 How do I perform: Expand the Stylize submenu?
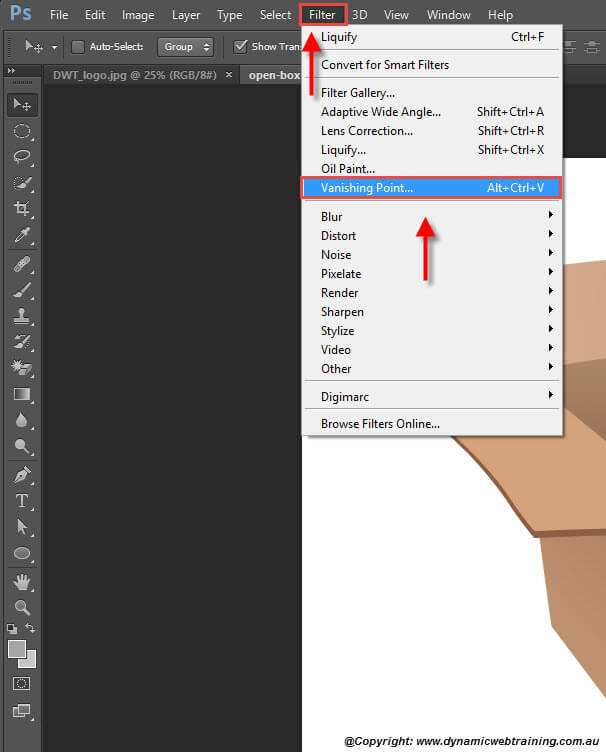coord(432,331)
